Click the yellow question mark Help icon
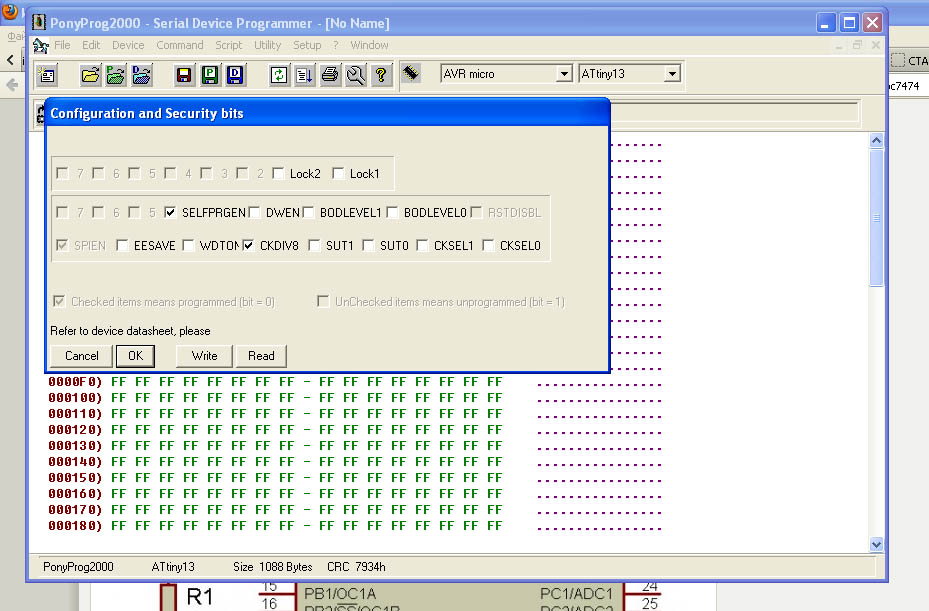This screenshot has height=611, width=929. [380, 75]
